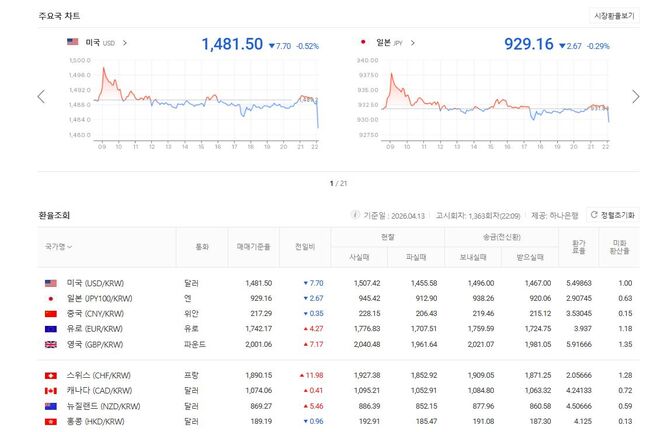This screenshot has width=650, height=432.
Task: Expand the 미국 USD chart chevron
Action: point(125,43)
